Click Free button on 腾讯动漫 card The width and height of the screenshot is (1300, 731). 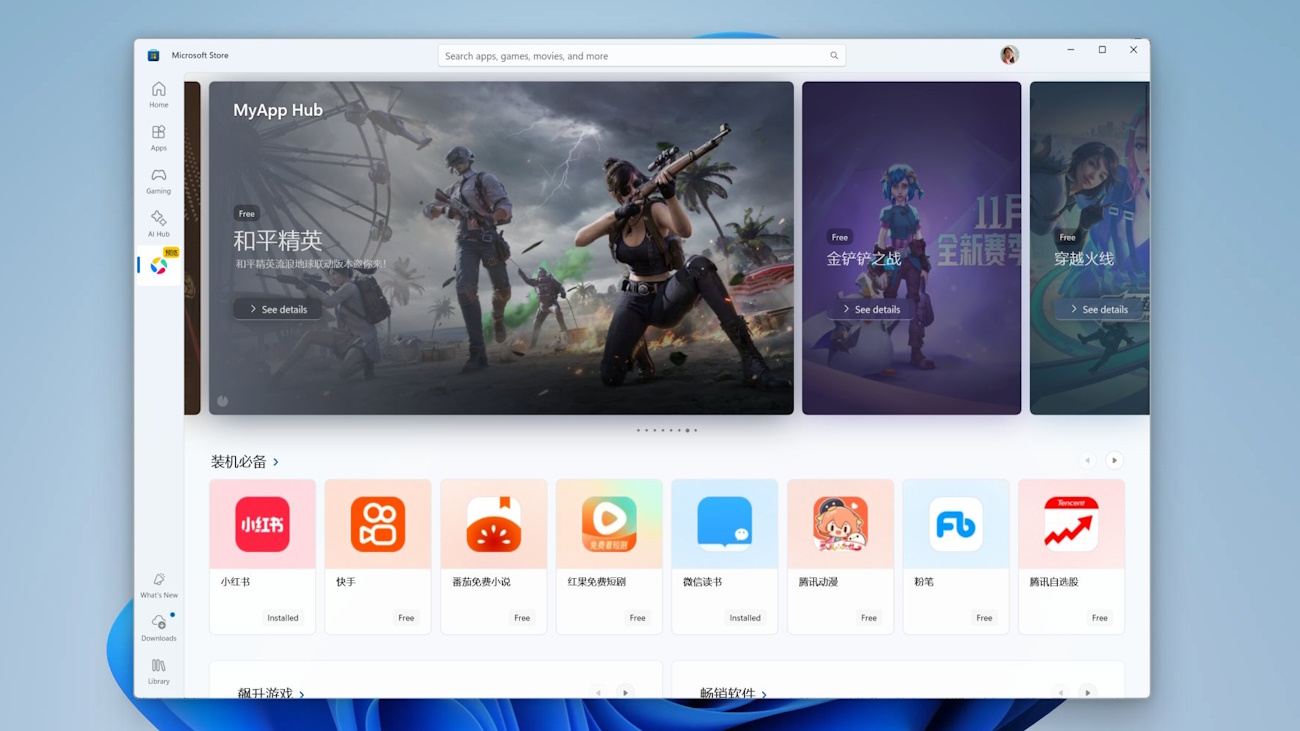[869, 618]
